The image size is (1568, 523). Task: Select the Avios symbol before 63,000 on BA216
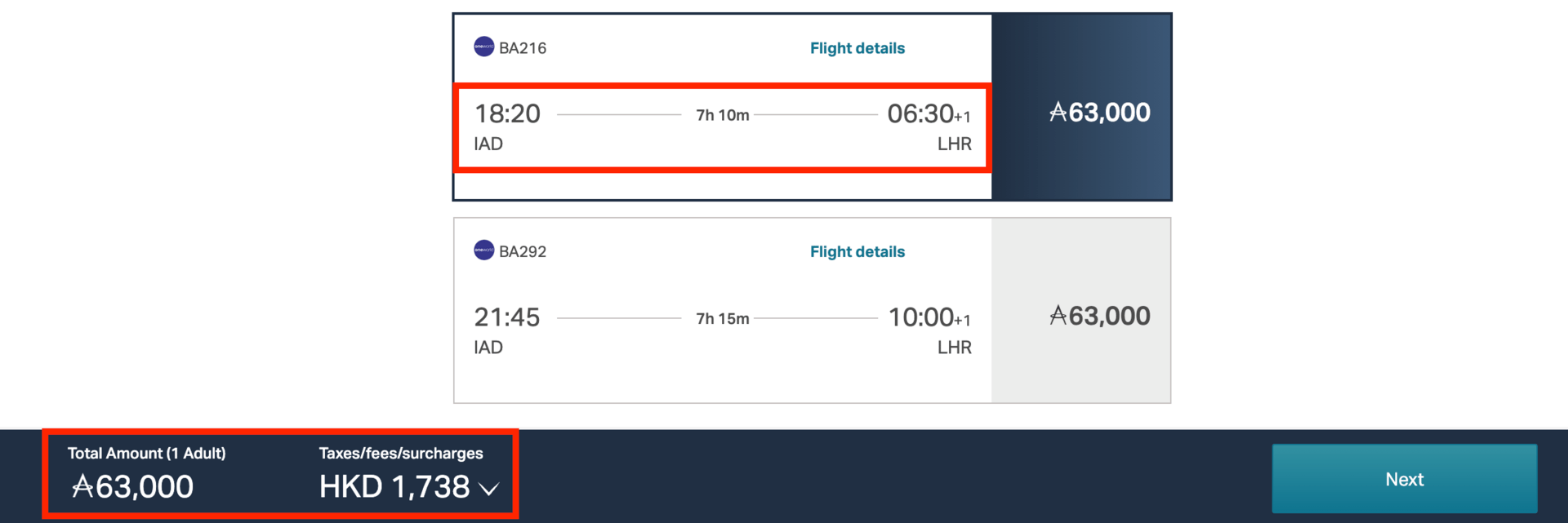coord(1059,113)
